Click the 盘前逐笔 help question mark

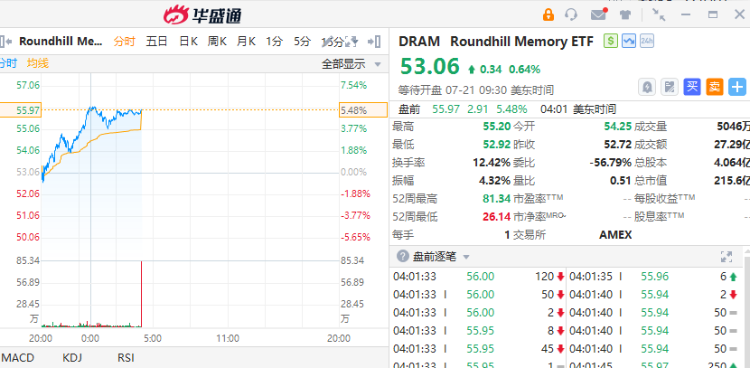(x=403, y=257)
